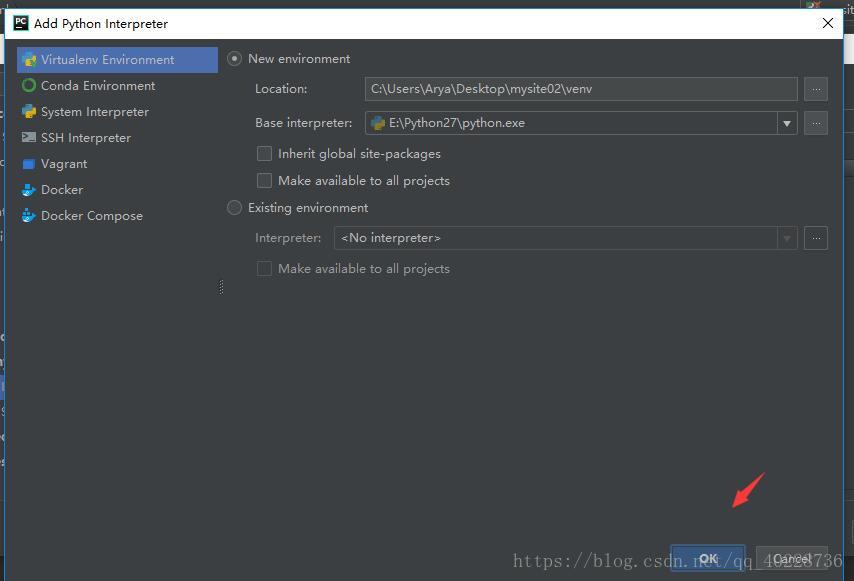Select Docker Compose option
The width and height of the screenshot is (854, 581).
117,216
